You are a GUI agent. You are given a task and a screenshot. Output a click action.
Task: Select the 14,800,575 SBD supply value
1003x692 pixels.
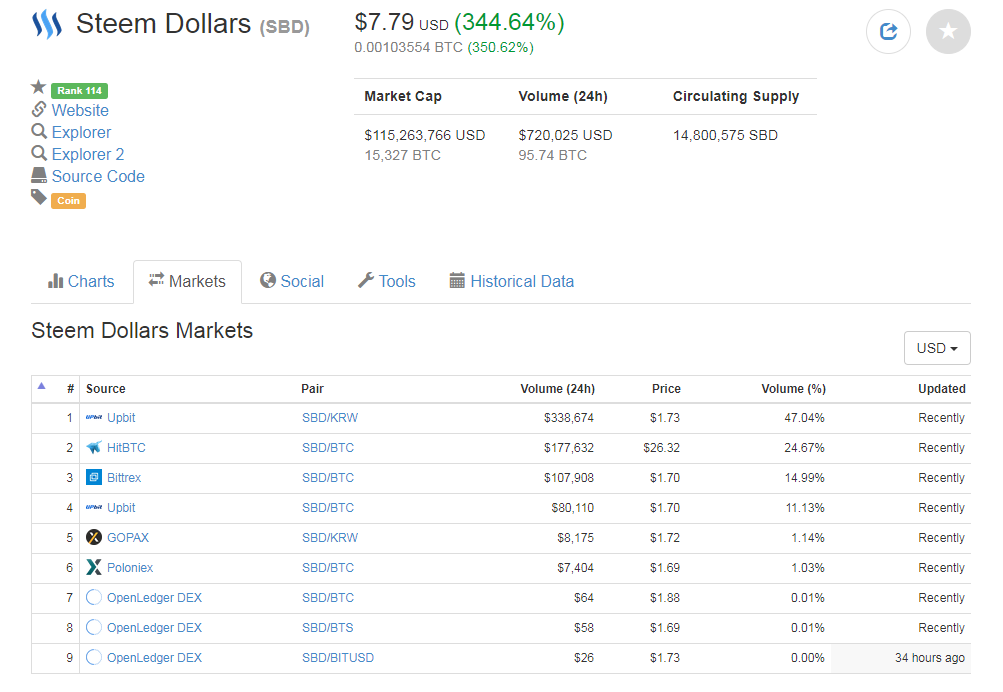coord(725,135)
